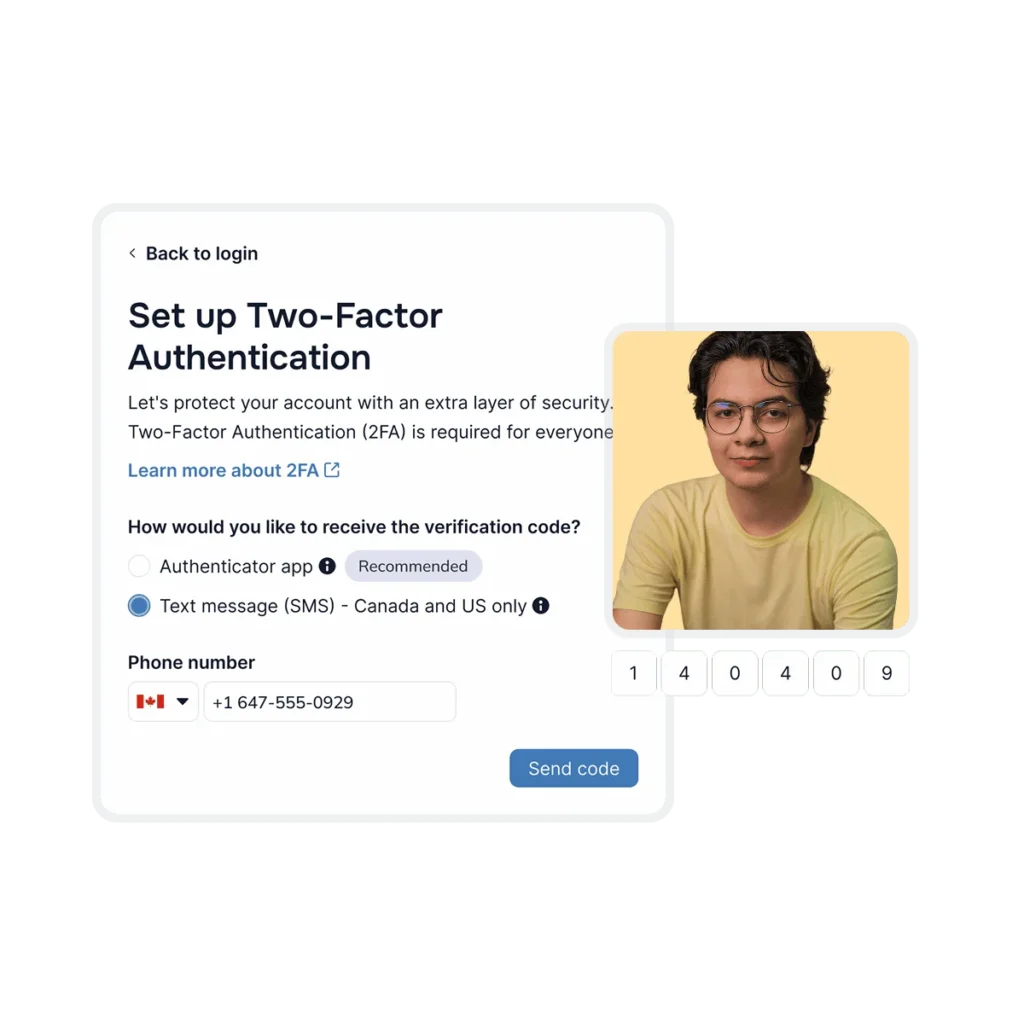Click the Canadian flag icon

tap(150, 702)
